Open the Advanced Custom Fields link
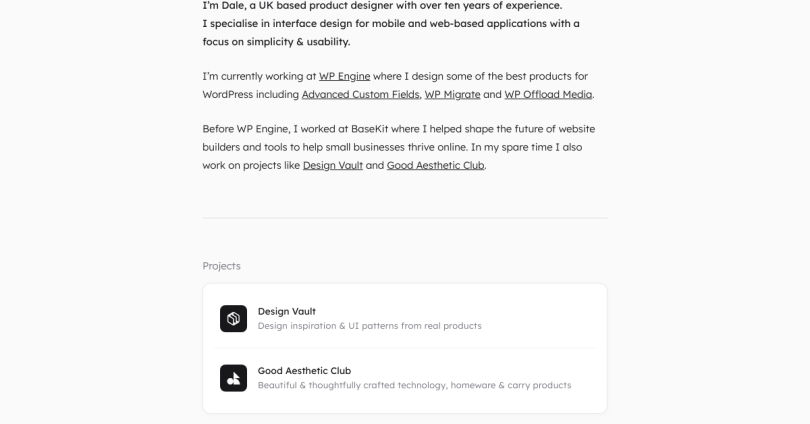This screenshot has height=424, width=810. 361,95
